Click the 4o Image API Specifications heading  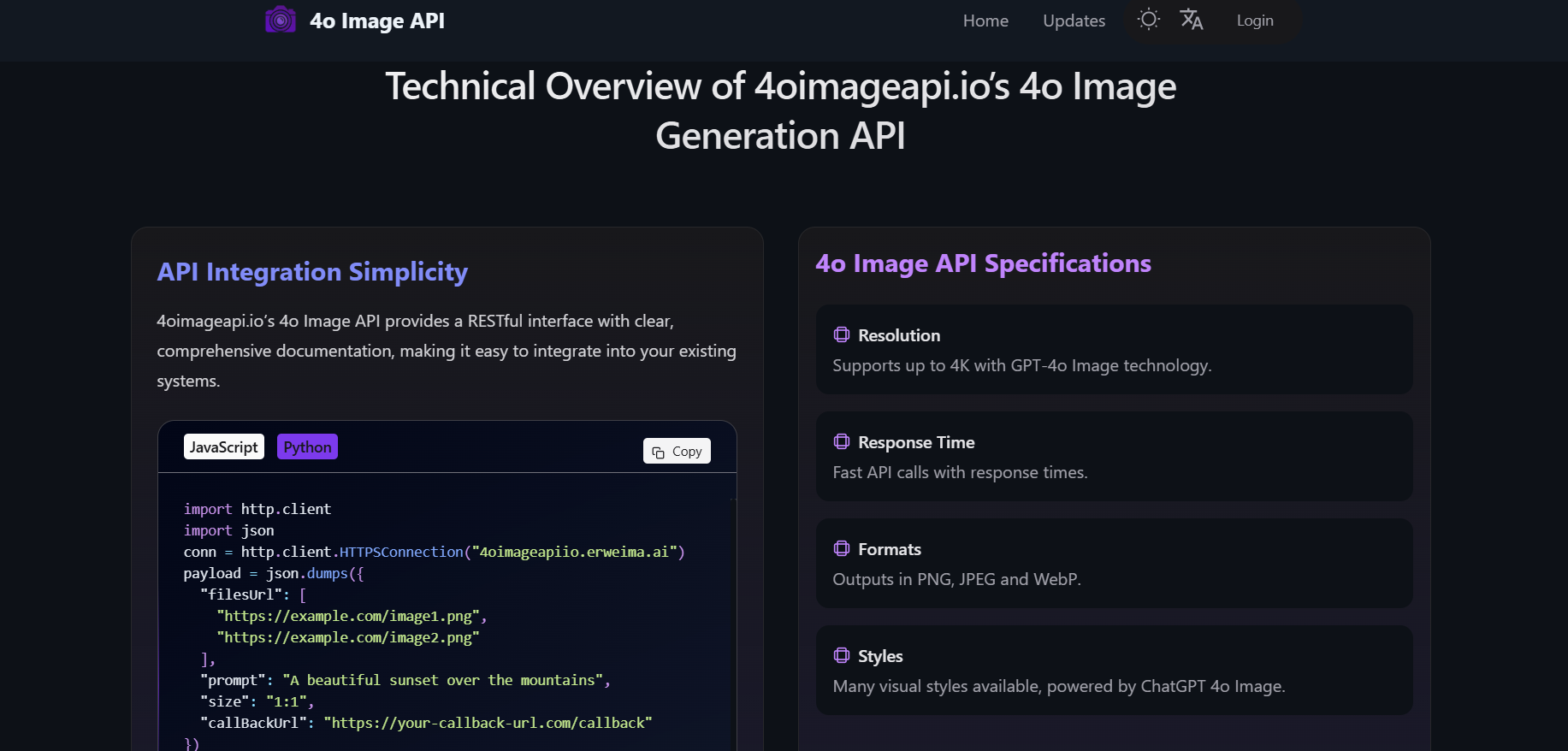tap(983, 263)
